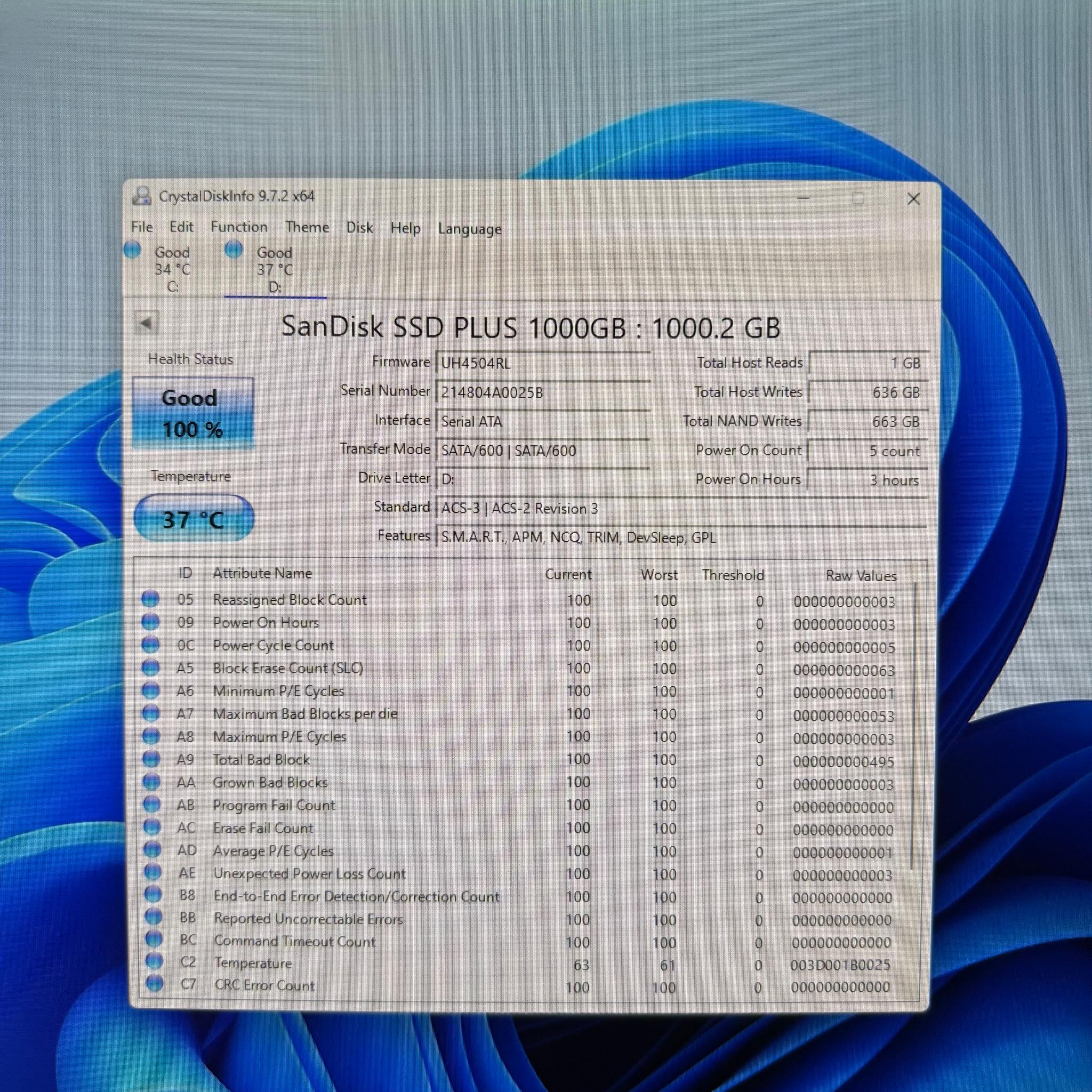Open the Function menu

coord(239,227)
